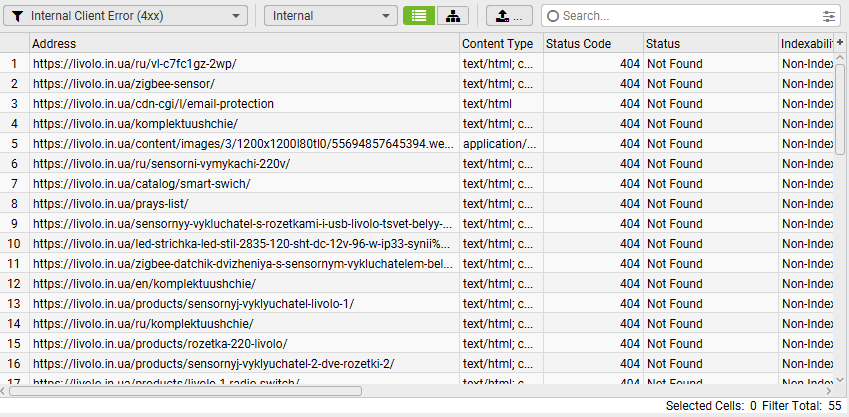Select the zigbee-sensor URL row
849x417 pixels.
(x=124, y=84)
